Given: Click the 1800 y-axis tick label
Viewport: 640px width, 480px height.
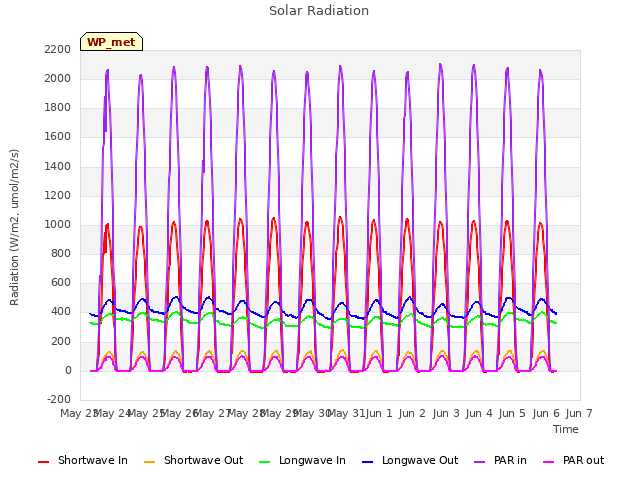Looking at the screenshot, I should (58, 108).
